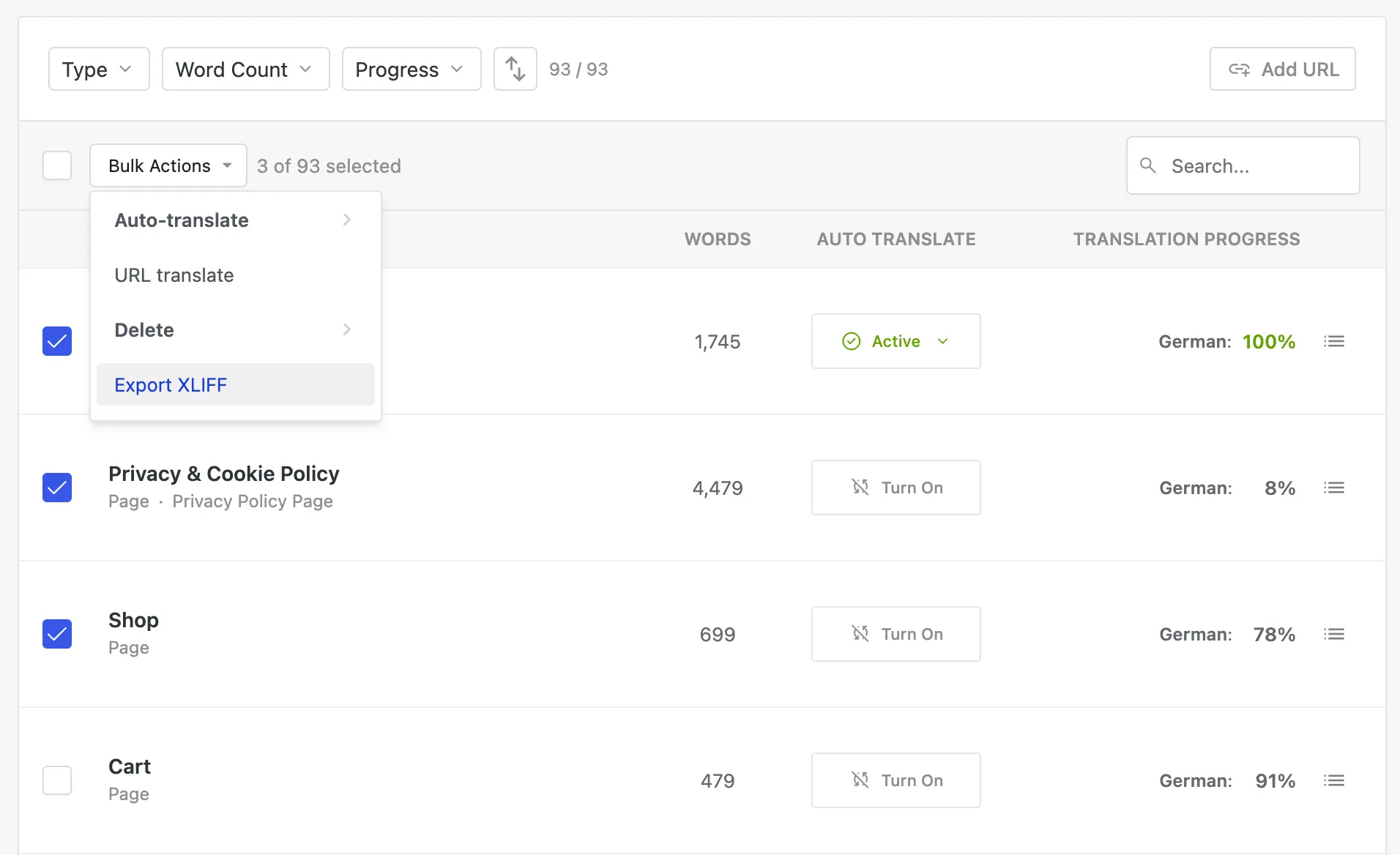Collapse the Bulk Actions dropdown
The width and height of the screenshot is (1400, 855).
click(x=168, y=165)
